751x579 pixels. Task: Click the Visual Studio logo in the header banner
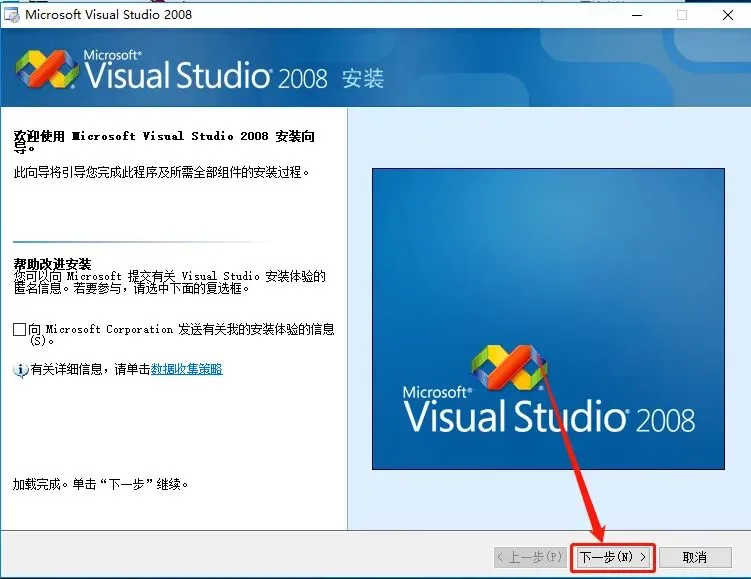click(47, 69)
